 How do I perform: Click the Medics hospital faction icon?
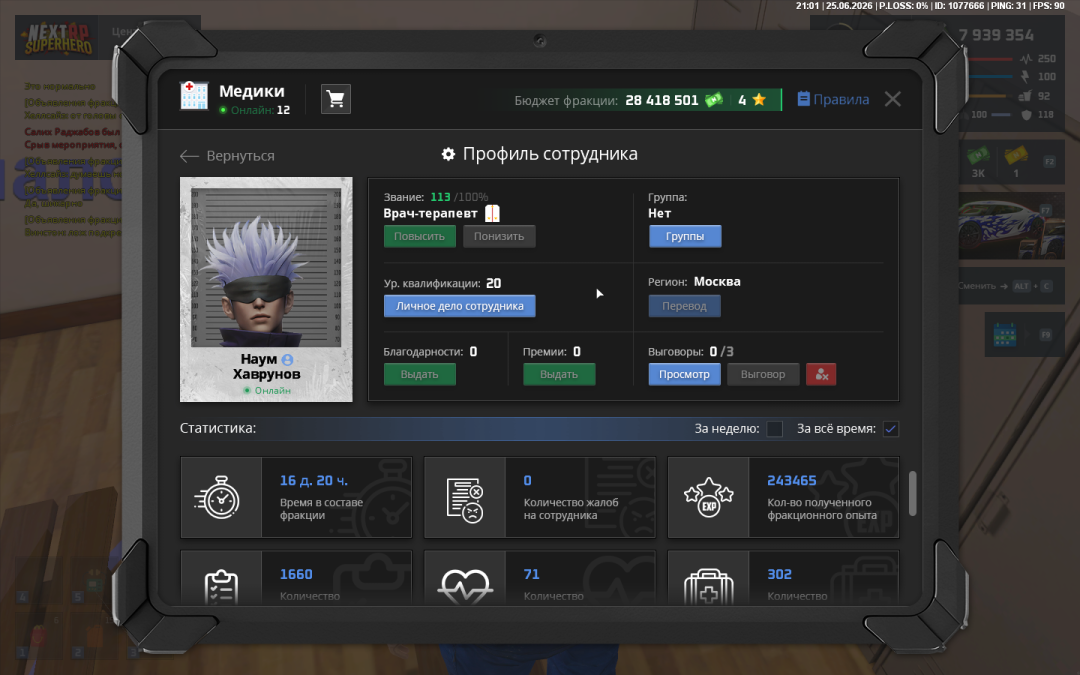point(194,96)
